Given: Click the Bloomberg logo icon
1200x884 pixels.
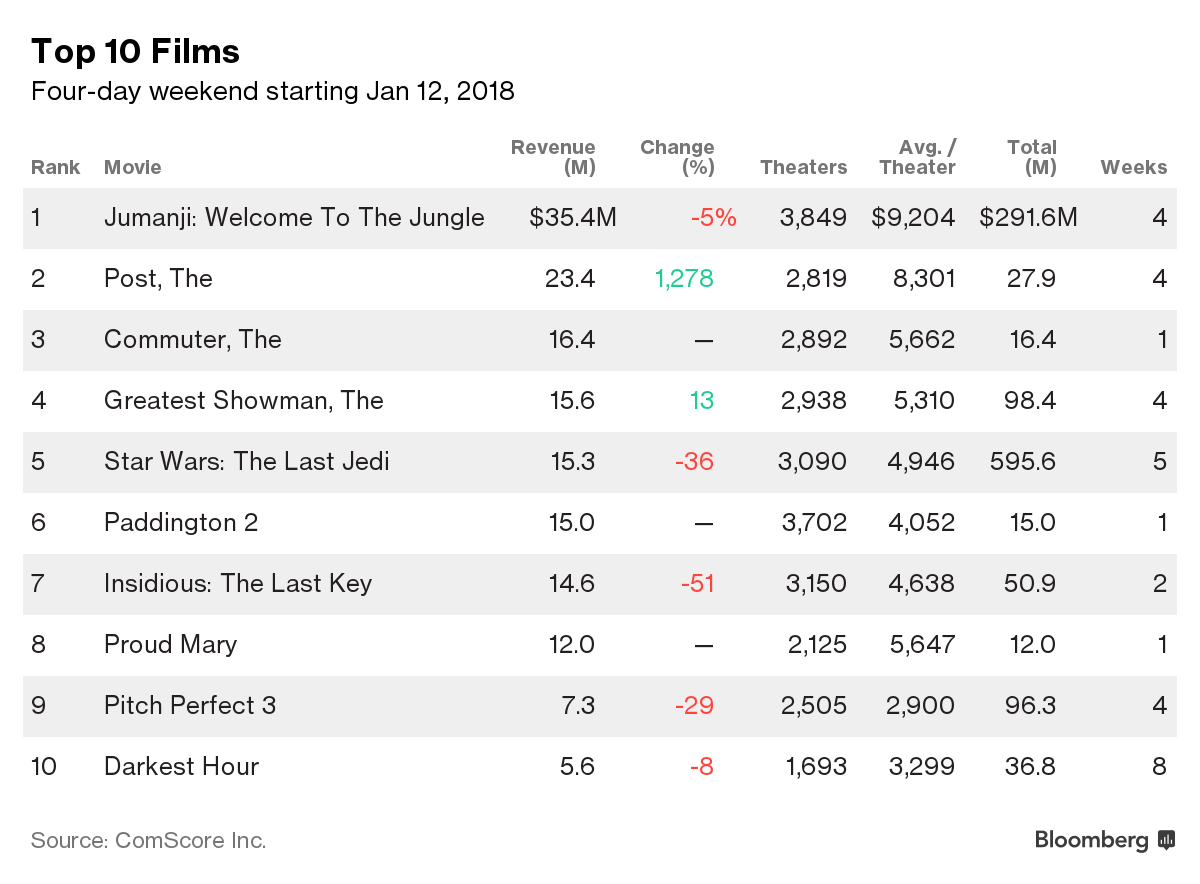Looking at the screenshot, I should point(1165,840).
